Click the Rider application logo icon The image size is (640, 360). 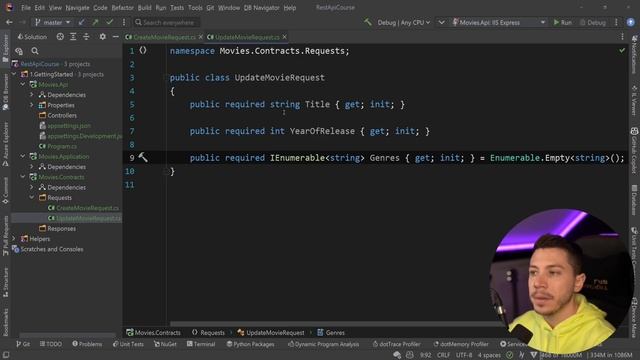(x=9, y=7)
